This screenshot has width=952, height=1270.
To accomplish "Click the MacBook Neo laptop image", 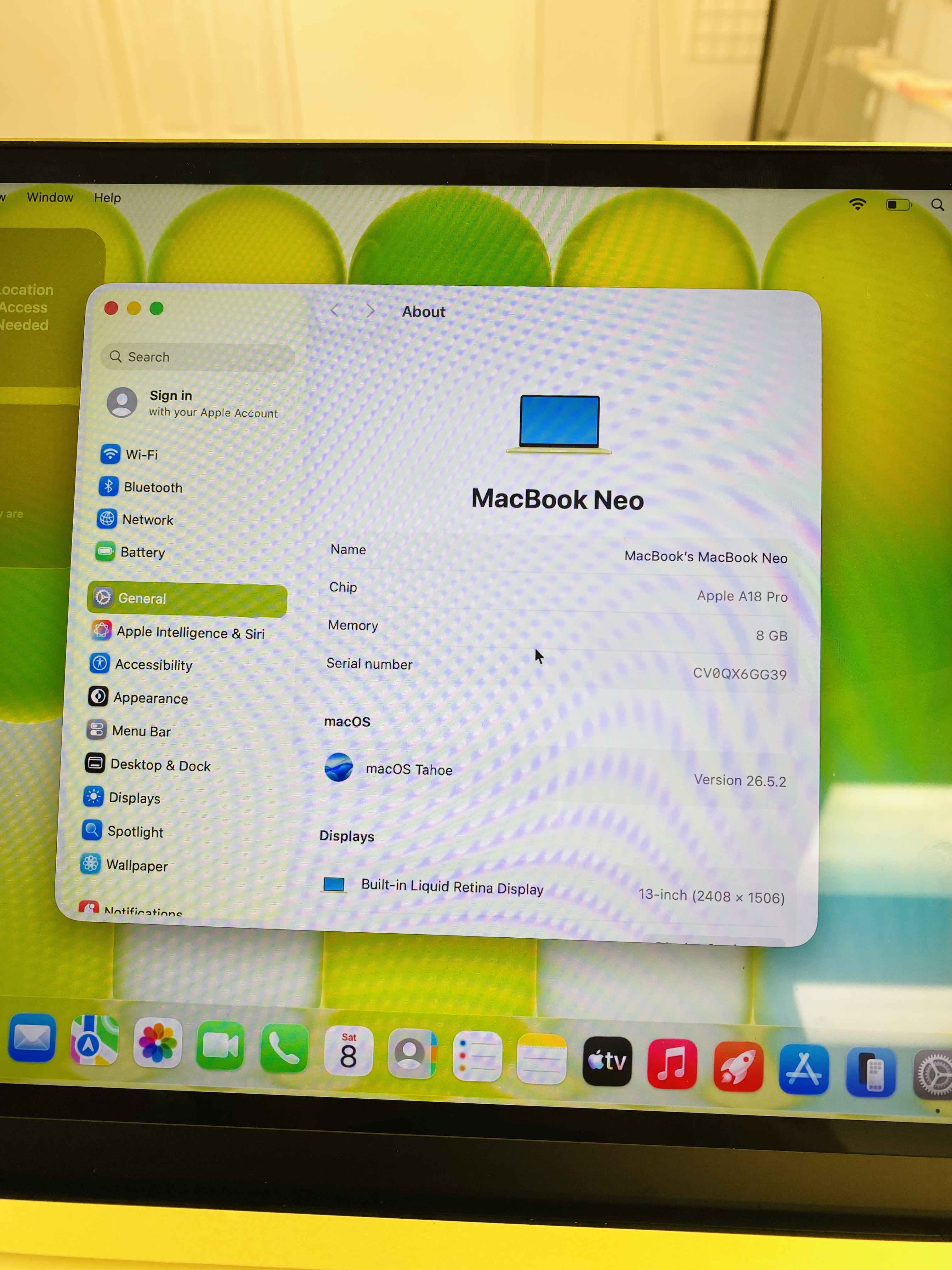I will point(559,424).
